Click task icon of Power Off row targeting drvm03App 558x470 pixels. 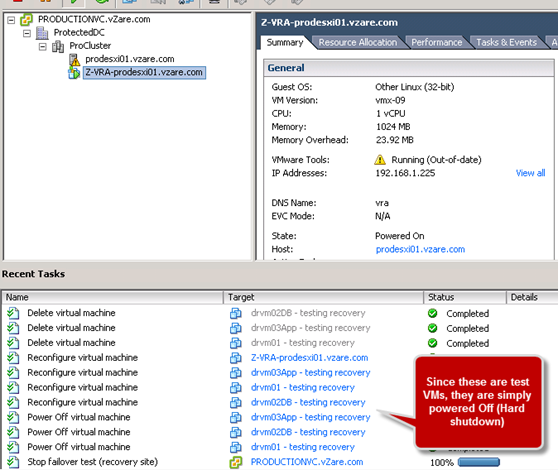coord(13,417)
